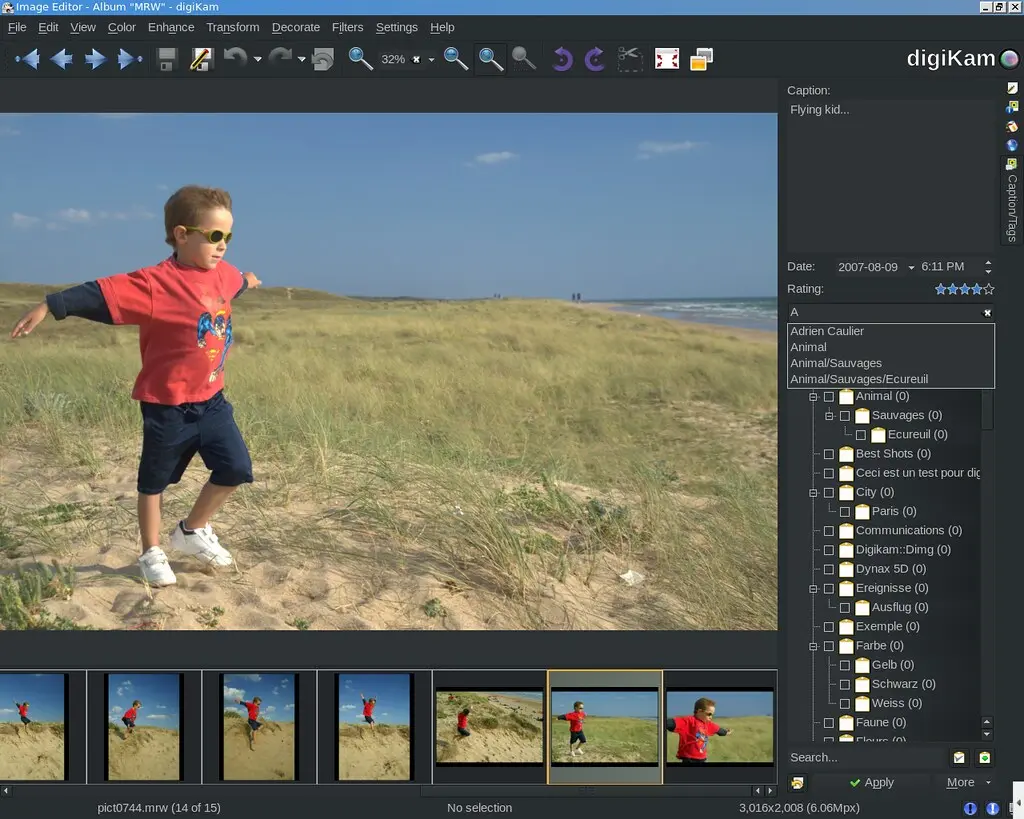Open the Filters menu
The width and height of the screenshot is (1024, 819).
[347, 27]
